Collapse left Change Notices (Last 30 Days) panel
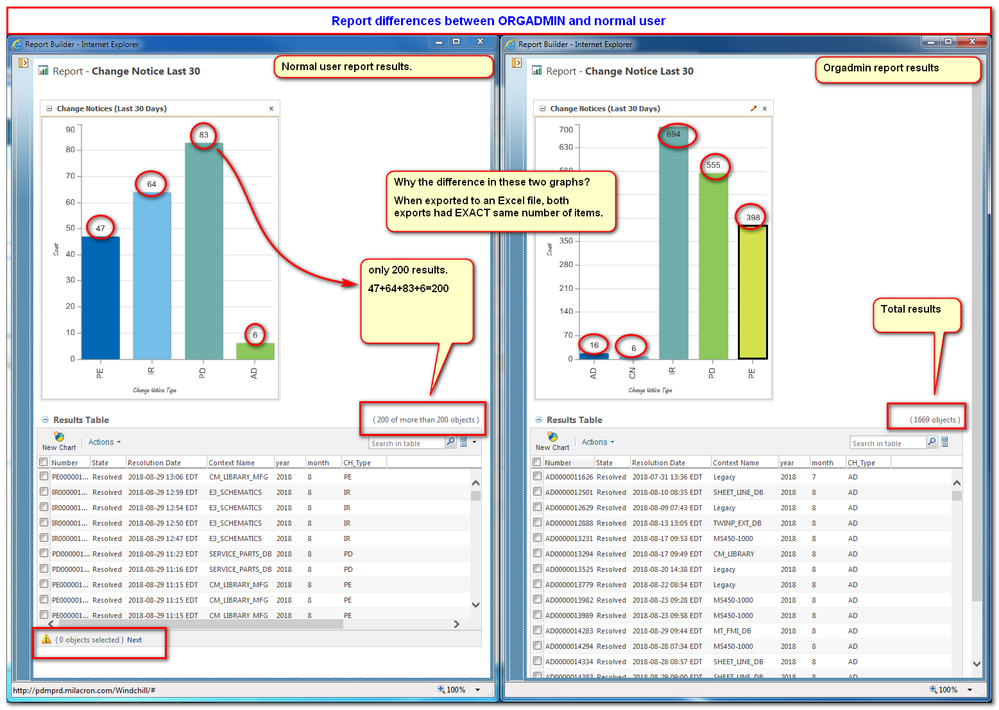 [x=49, y=108]
